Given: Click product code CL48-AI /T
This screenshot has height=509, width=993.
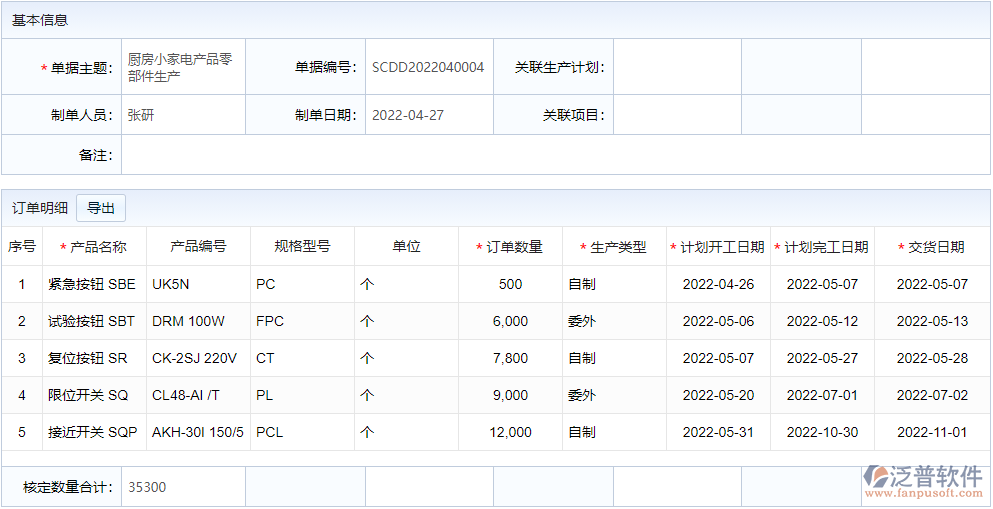Looking at the screenshot, I should (x=186, y=396).
